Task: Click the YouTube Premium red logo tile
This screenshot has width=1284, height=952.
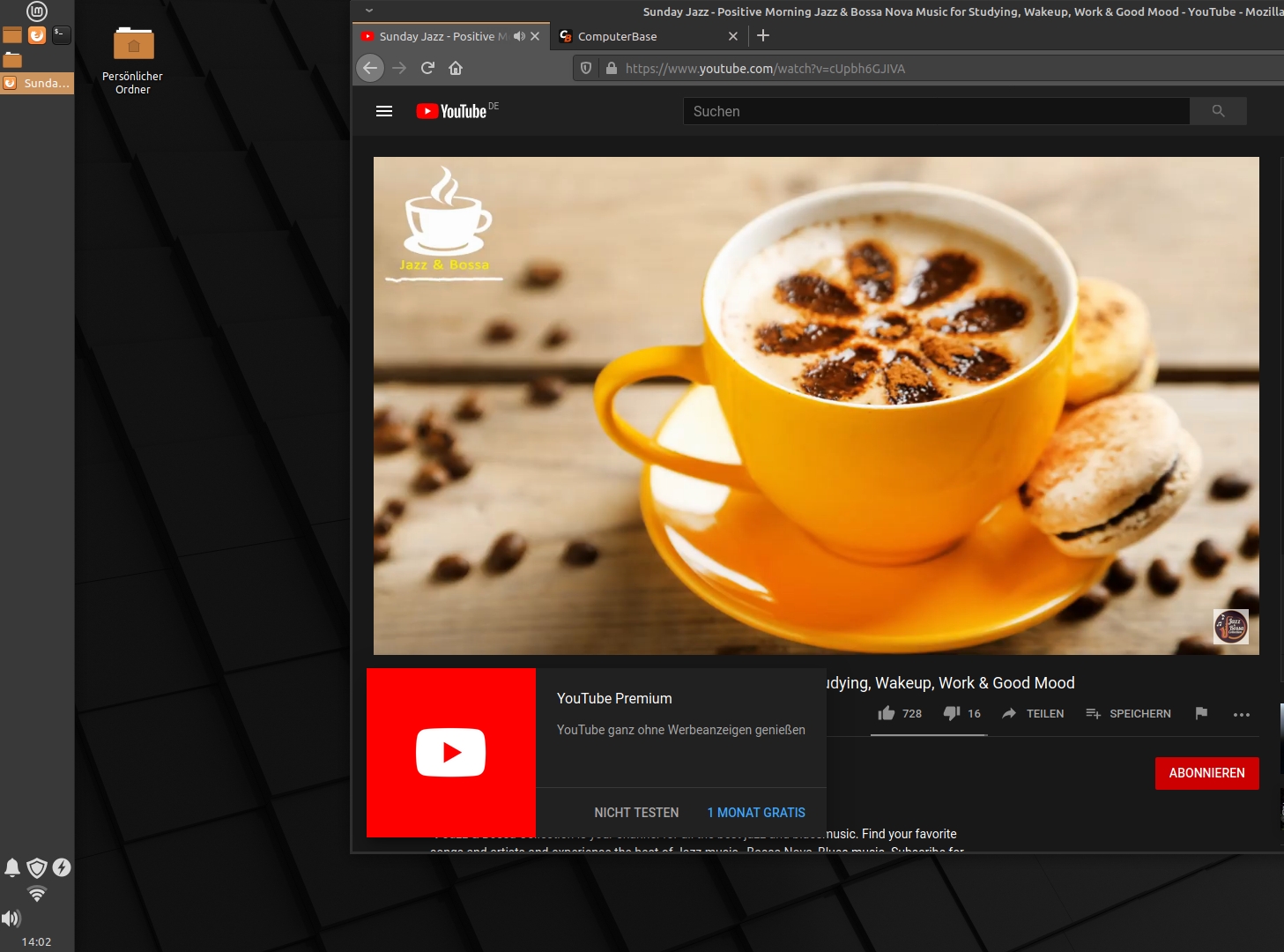Action: click(451, 753)
